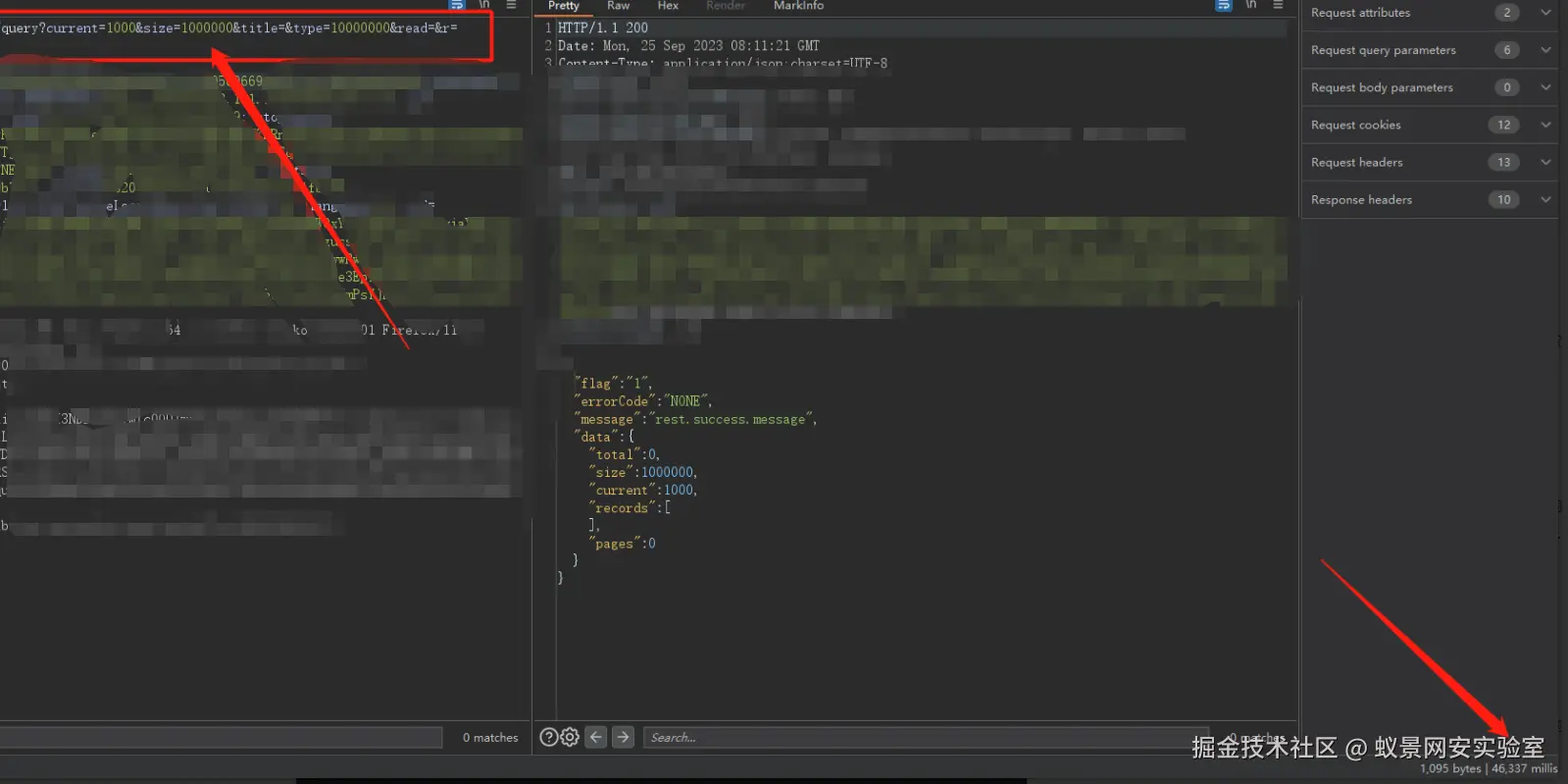Click "message":"rest.success.message" line
Viewport: 1568px width, 784px height.
click(x=695, y=418)
